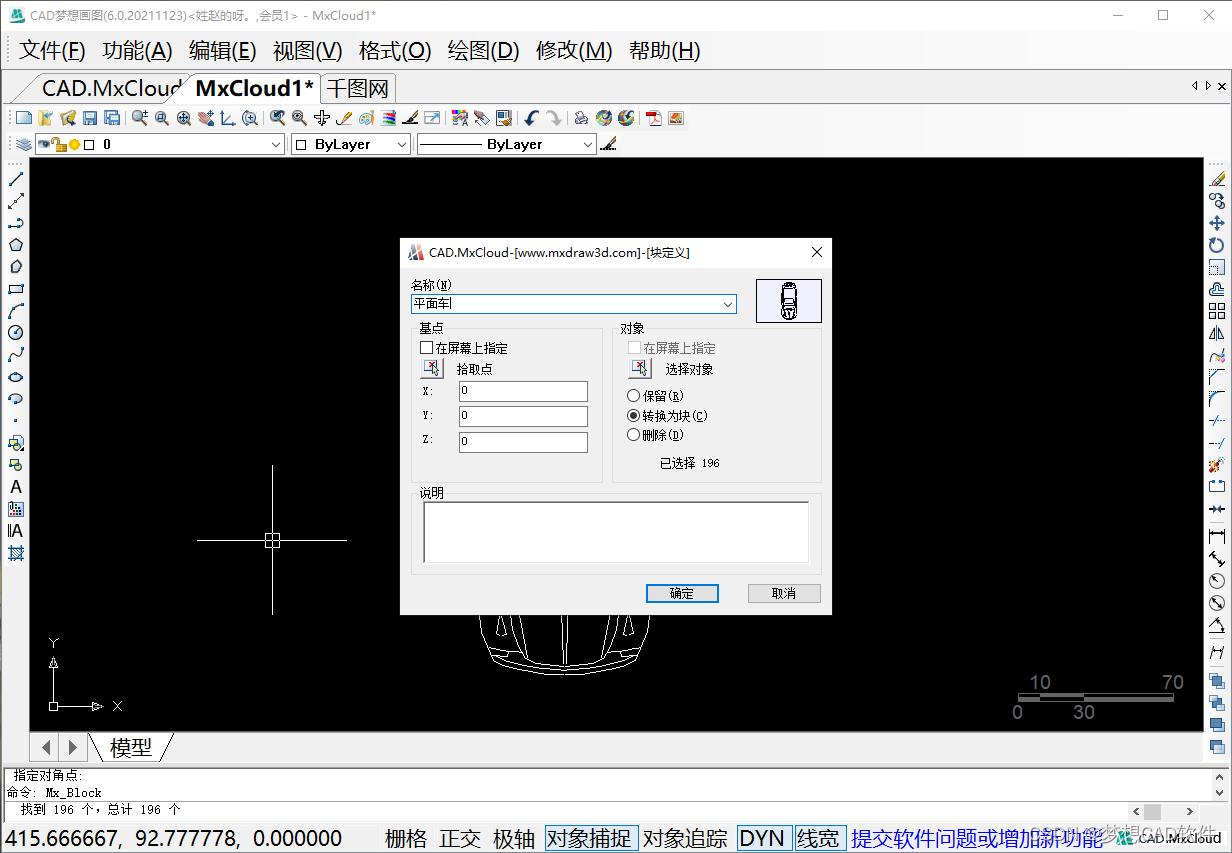This screenshot has width=1232, height=853.
Task: Toggle 正交 ortho mode
Action: tap(460, 839)
